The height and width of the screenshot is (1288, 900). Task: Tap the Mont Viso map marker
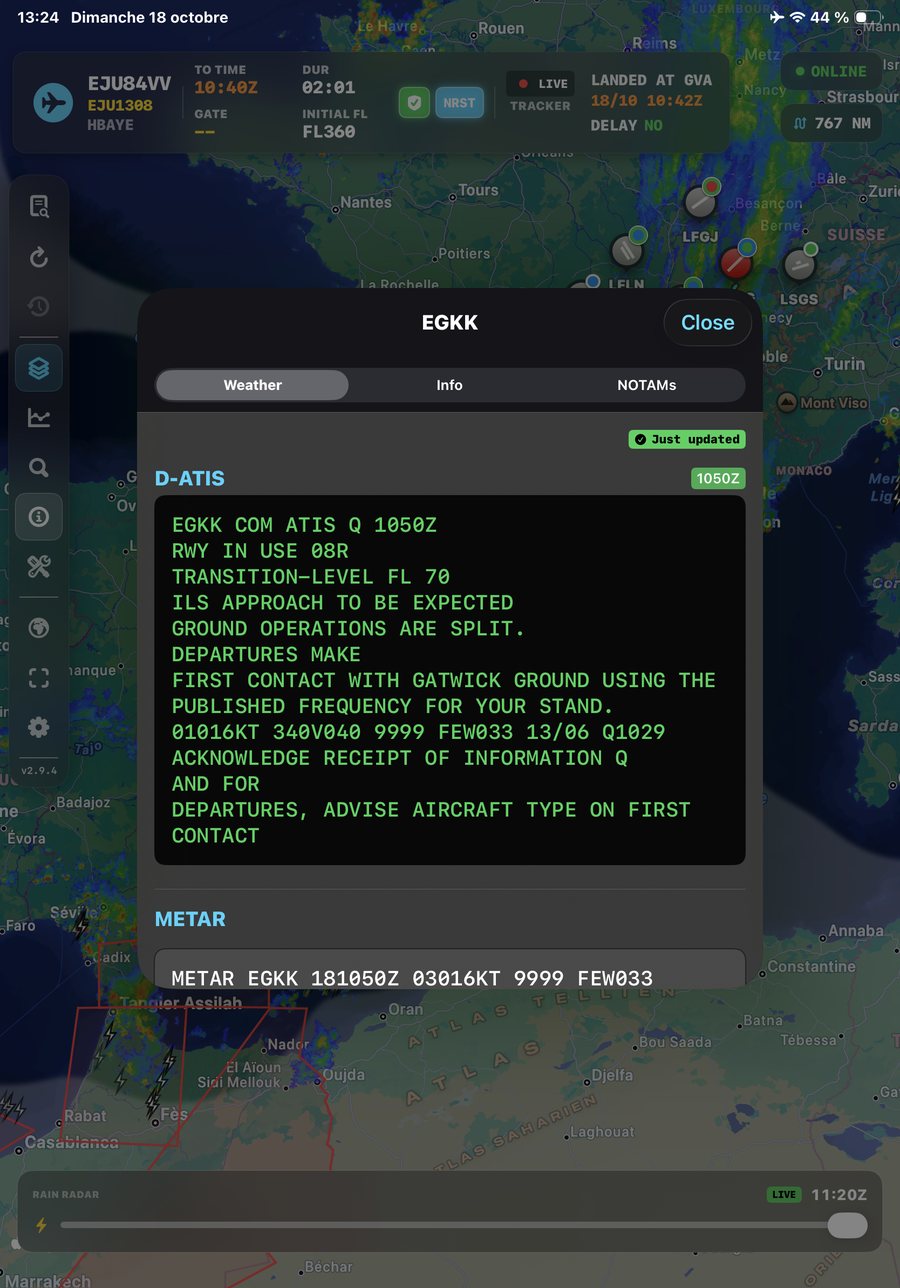click(x=786, y=403)
